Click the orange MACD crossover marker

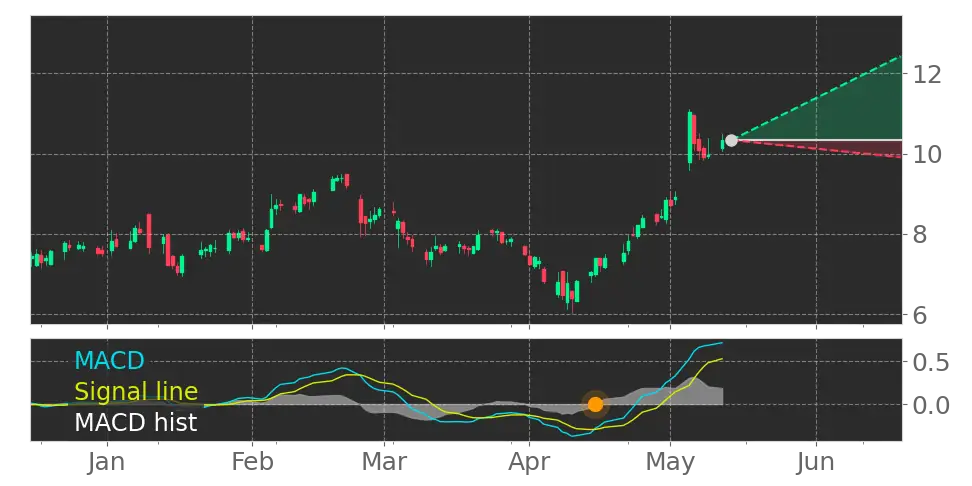click(x=595, y=405)
